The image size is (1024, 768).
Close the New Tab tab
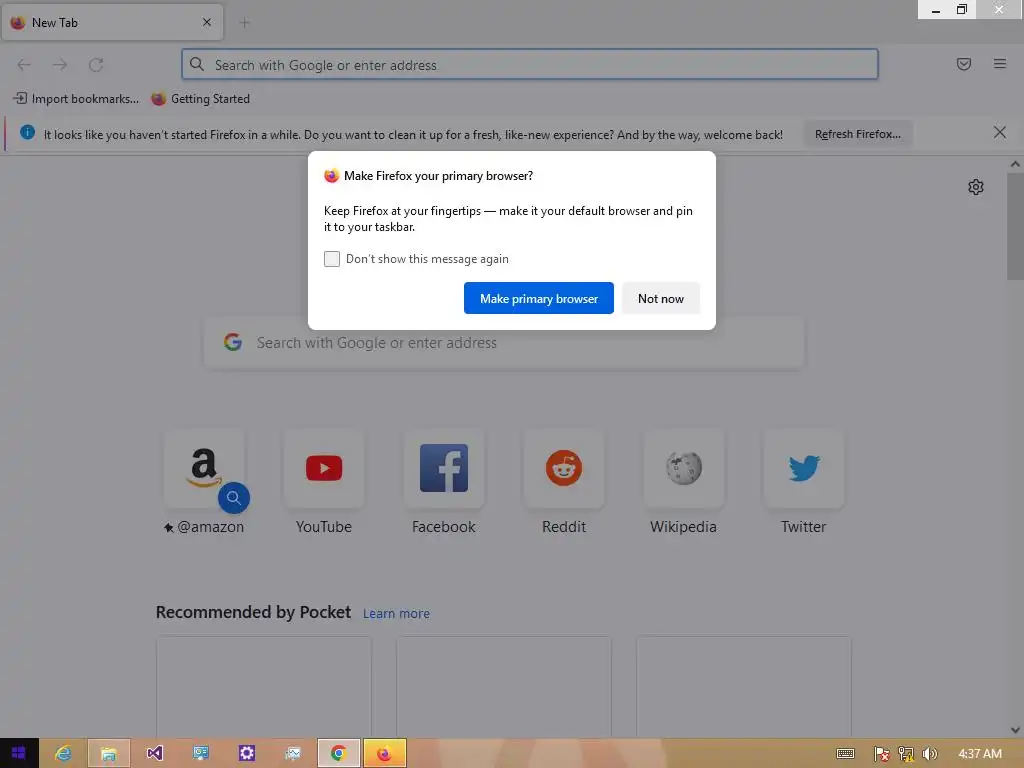coord(207,22)
